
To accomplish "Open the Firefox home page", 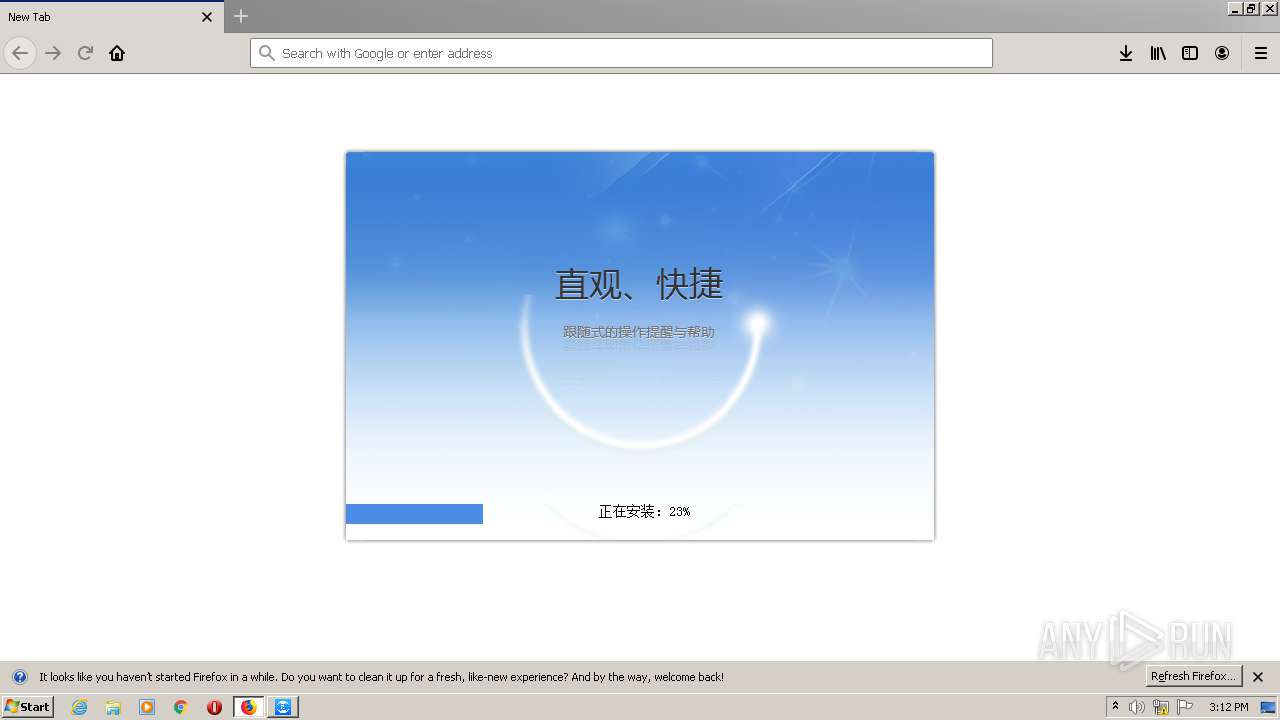I will pyautogui.click(x=117, y=53).
